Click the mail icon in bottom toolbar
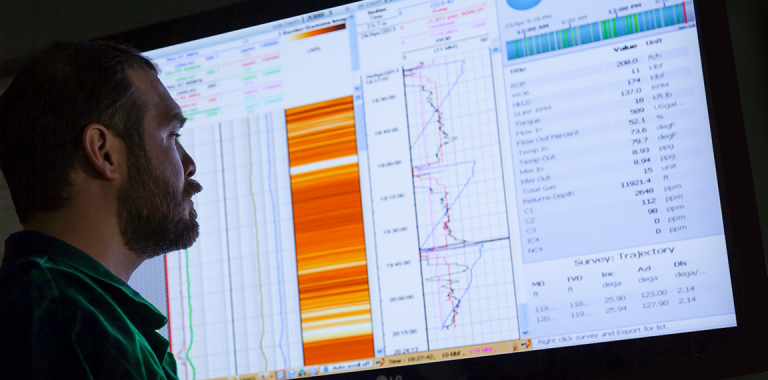 [x=291, y=374]
